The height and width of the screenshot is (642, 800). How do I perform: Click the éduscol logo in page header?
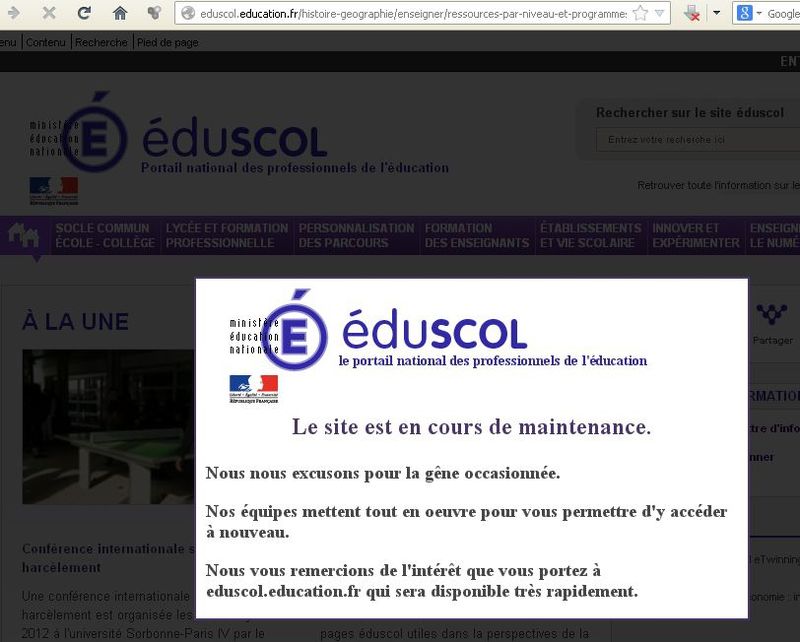(234, 139)
